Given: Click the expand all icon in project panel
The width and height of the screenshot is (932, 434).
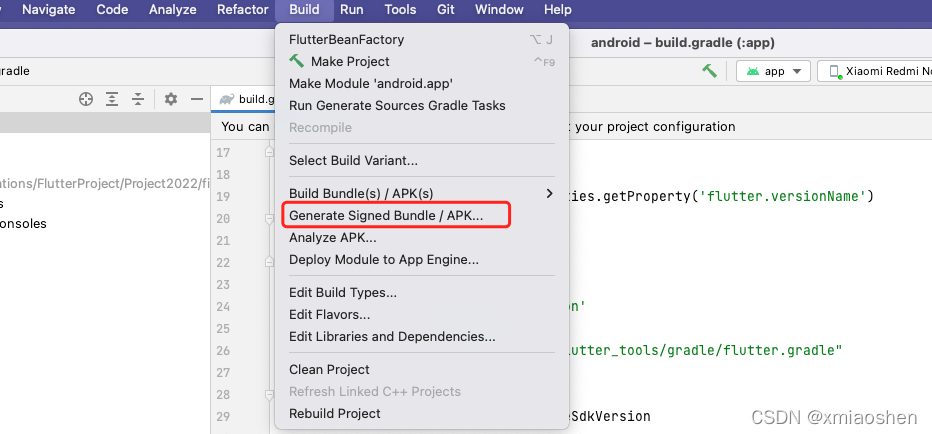Looking at the screenshot, I should [x=112, y=99].
